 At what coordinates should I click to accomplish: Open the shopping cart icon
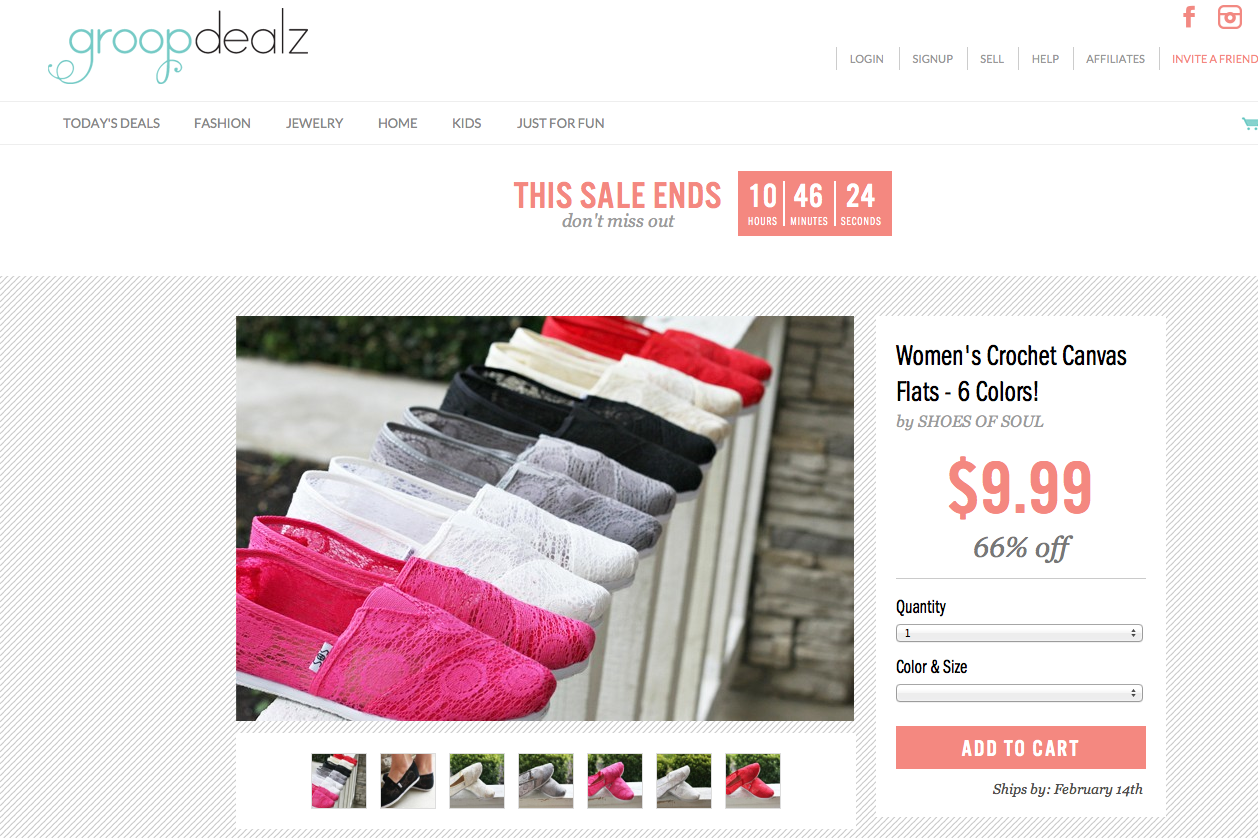[x=1250, y=124]
